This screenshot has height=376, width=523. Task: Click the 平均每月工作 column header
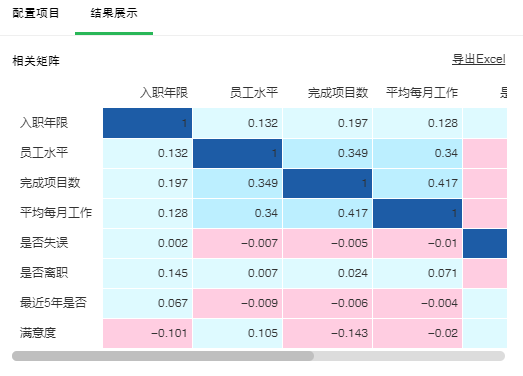[x=422, y=92]
